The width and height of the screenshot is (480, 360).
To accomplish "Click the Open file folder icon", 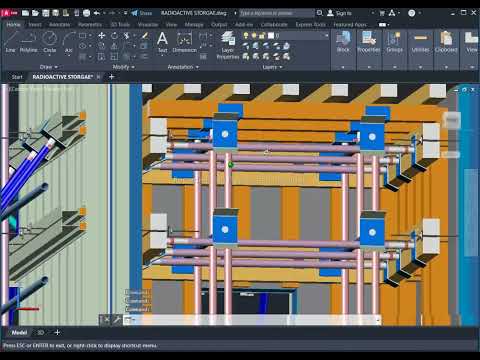I will (x=35, y=13).
